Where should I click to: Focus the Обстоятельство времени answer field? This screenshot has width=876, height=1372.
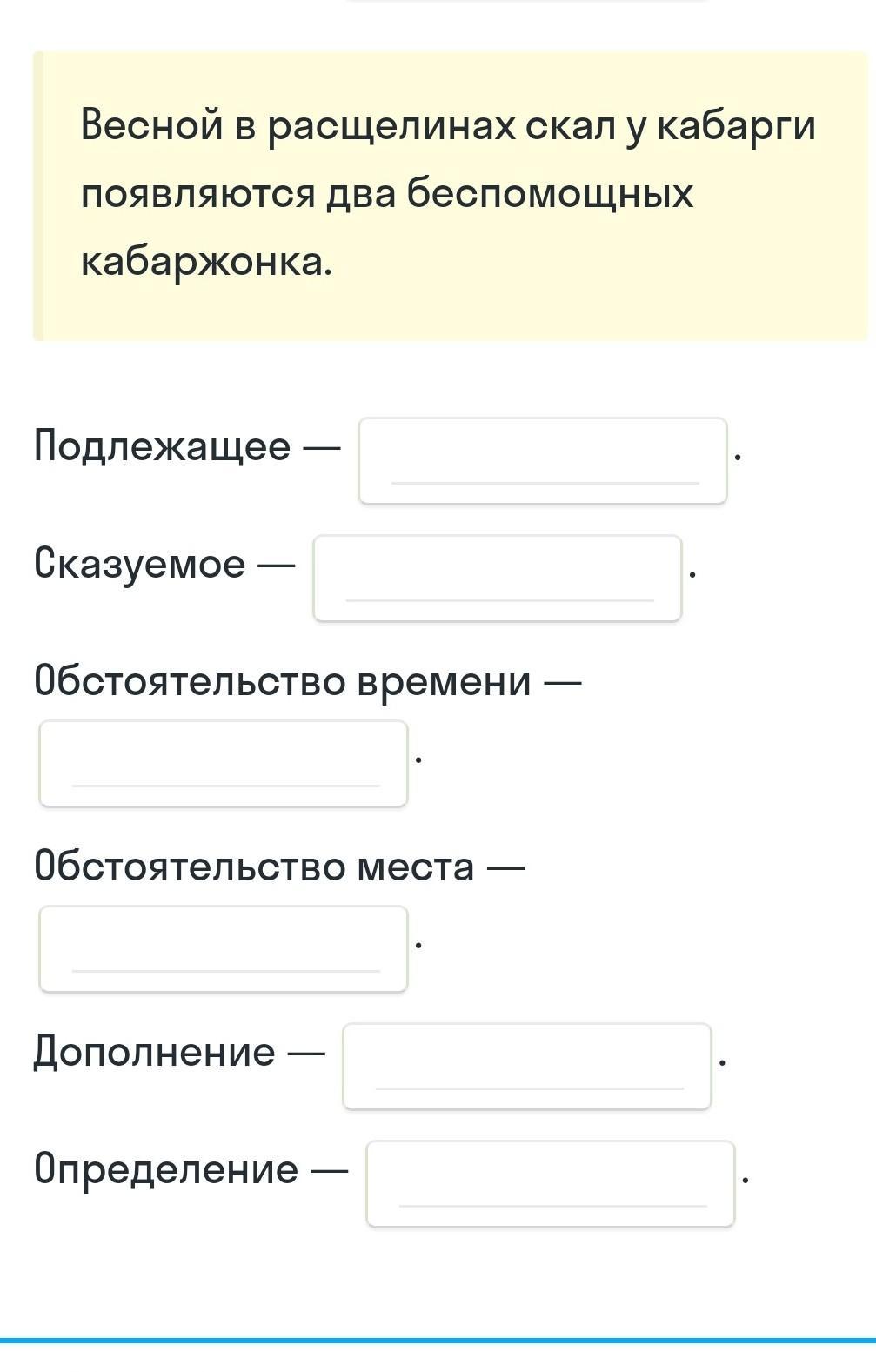tap(224, 763)
